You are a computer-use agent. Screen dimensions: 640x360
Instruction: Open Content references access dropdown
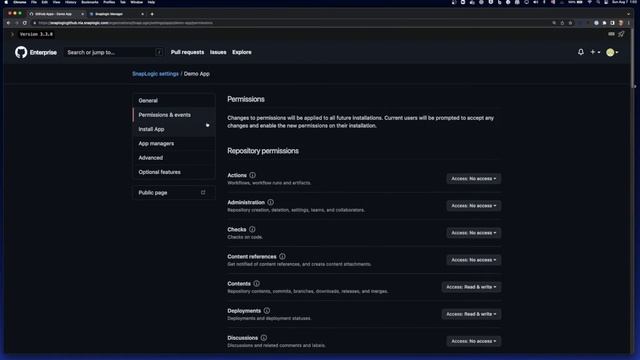(473, 260)
